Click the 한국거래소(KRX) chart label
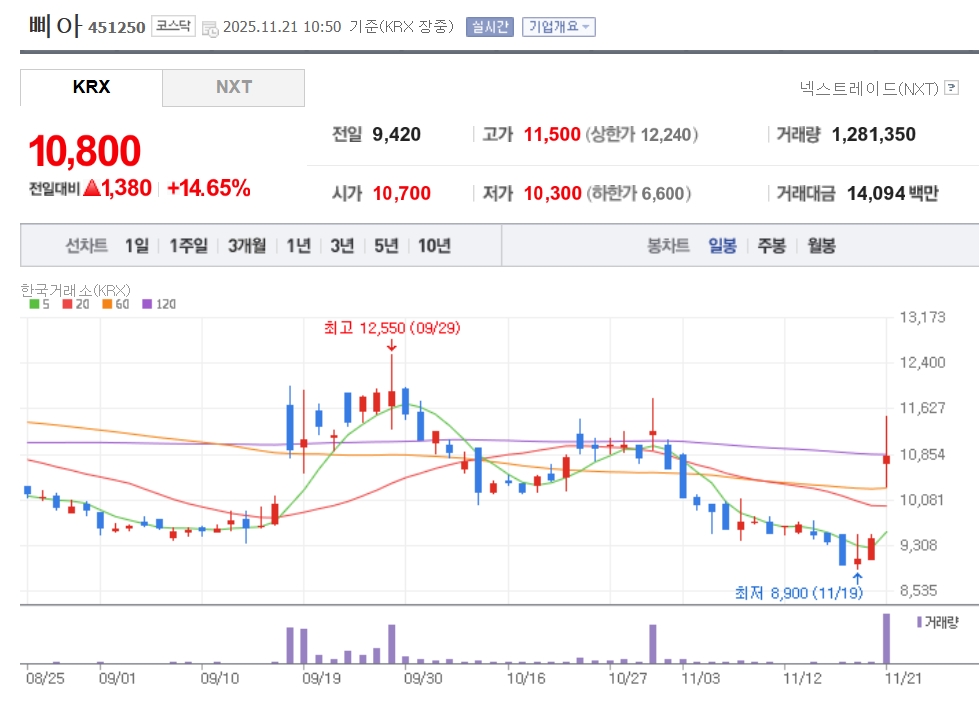The image size is (979, 707). 76,290
